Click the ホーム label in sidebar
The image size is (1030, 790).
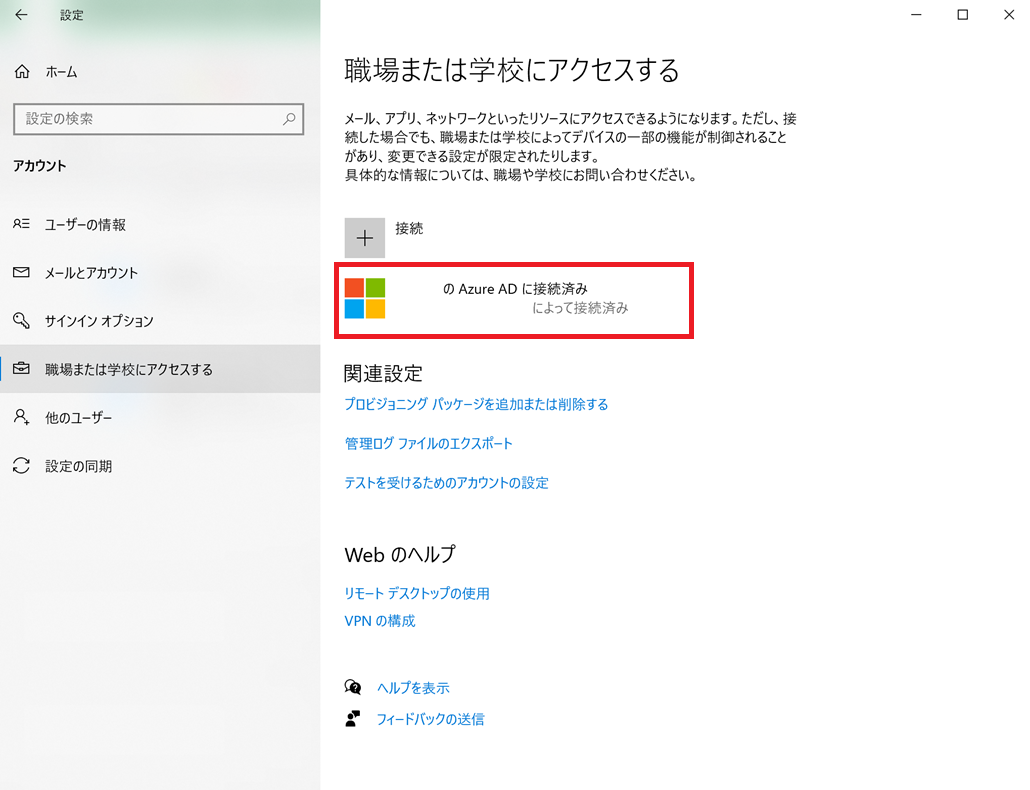(61, 72)
